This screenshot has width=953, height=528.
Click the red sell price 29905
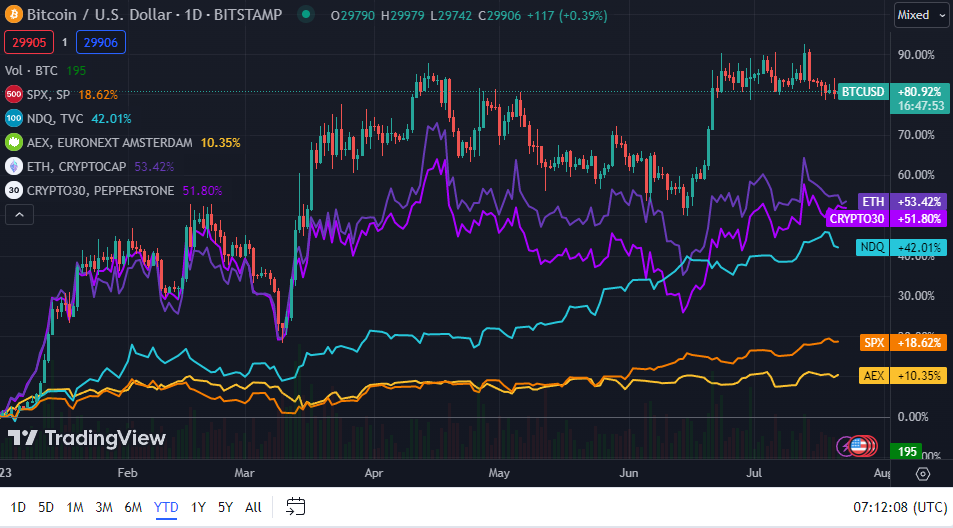click(29, 43)
